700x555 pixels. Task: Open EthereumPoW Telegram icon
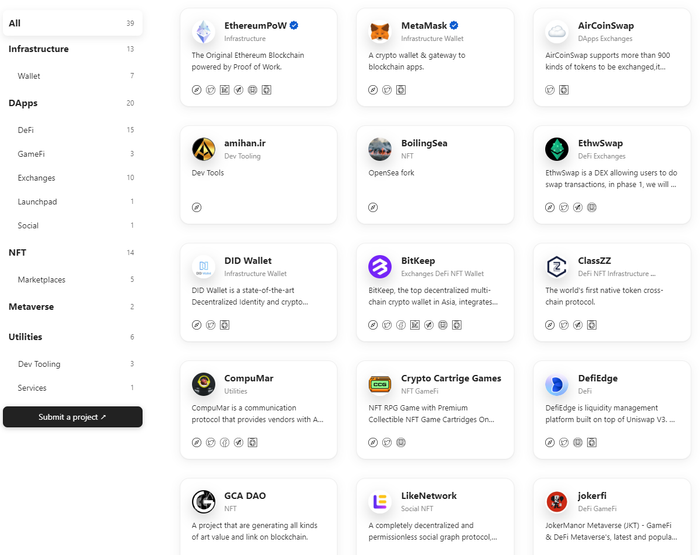click(x=238, y=90)
